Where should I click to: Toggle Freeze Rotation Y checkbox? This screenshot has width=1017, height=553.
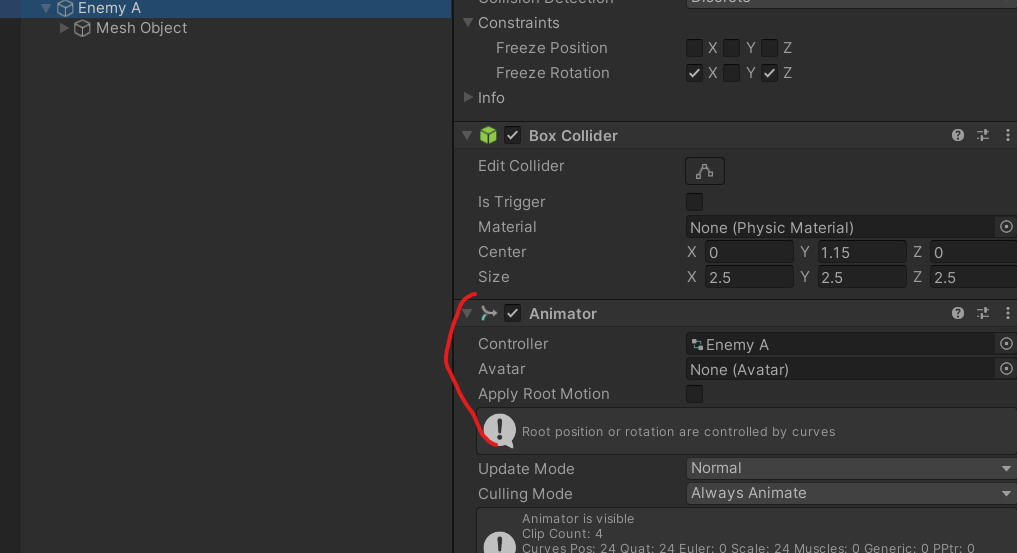732,73
